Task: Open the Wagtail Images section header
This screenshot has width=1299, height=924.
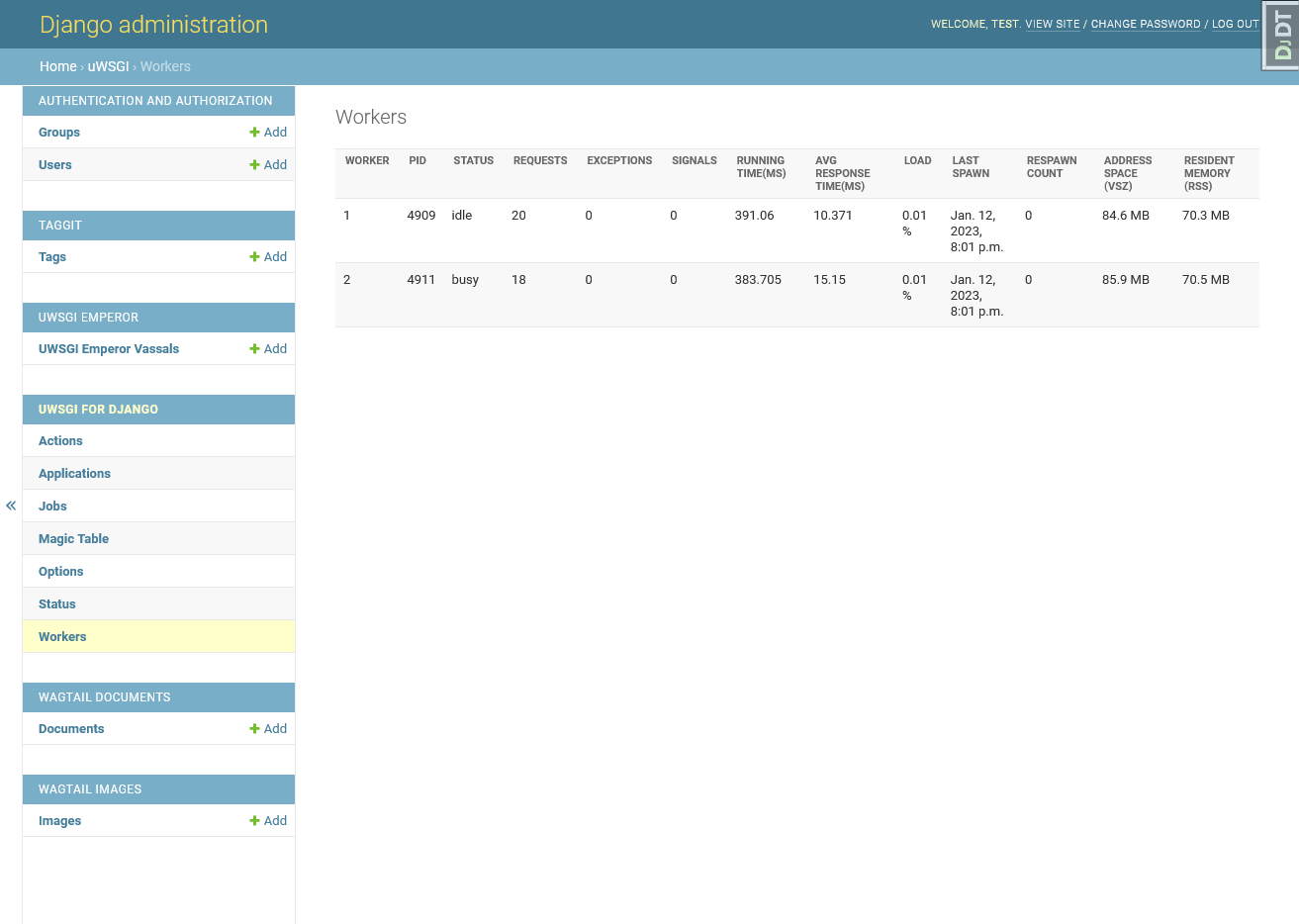Action: pyautogui.click(x=90, y=789)
